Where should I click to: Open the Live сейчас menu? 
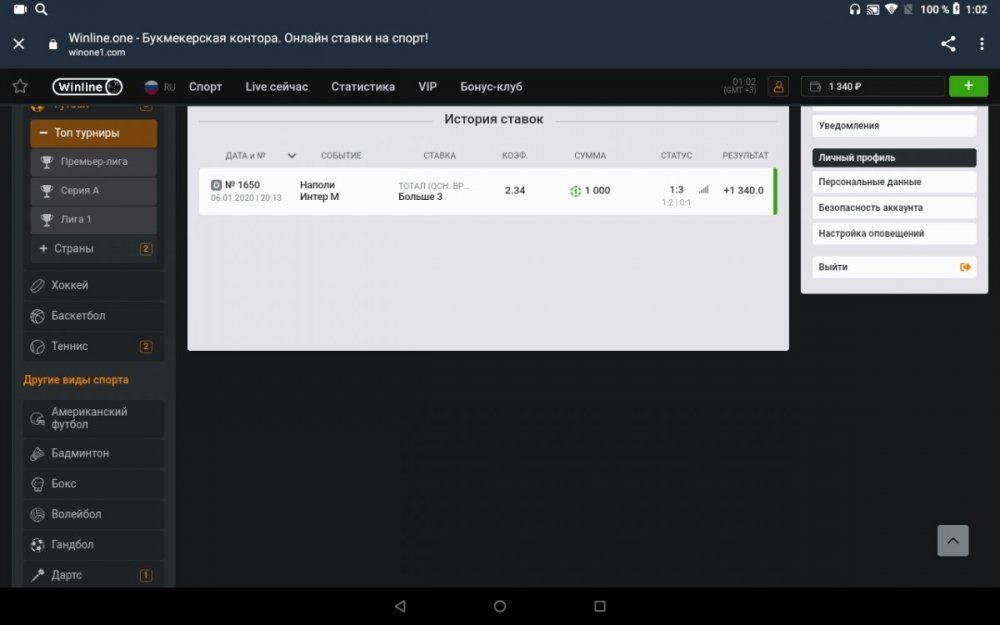[x=276, y=87]
